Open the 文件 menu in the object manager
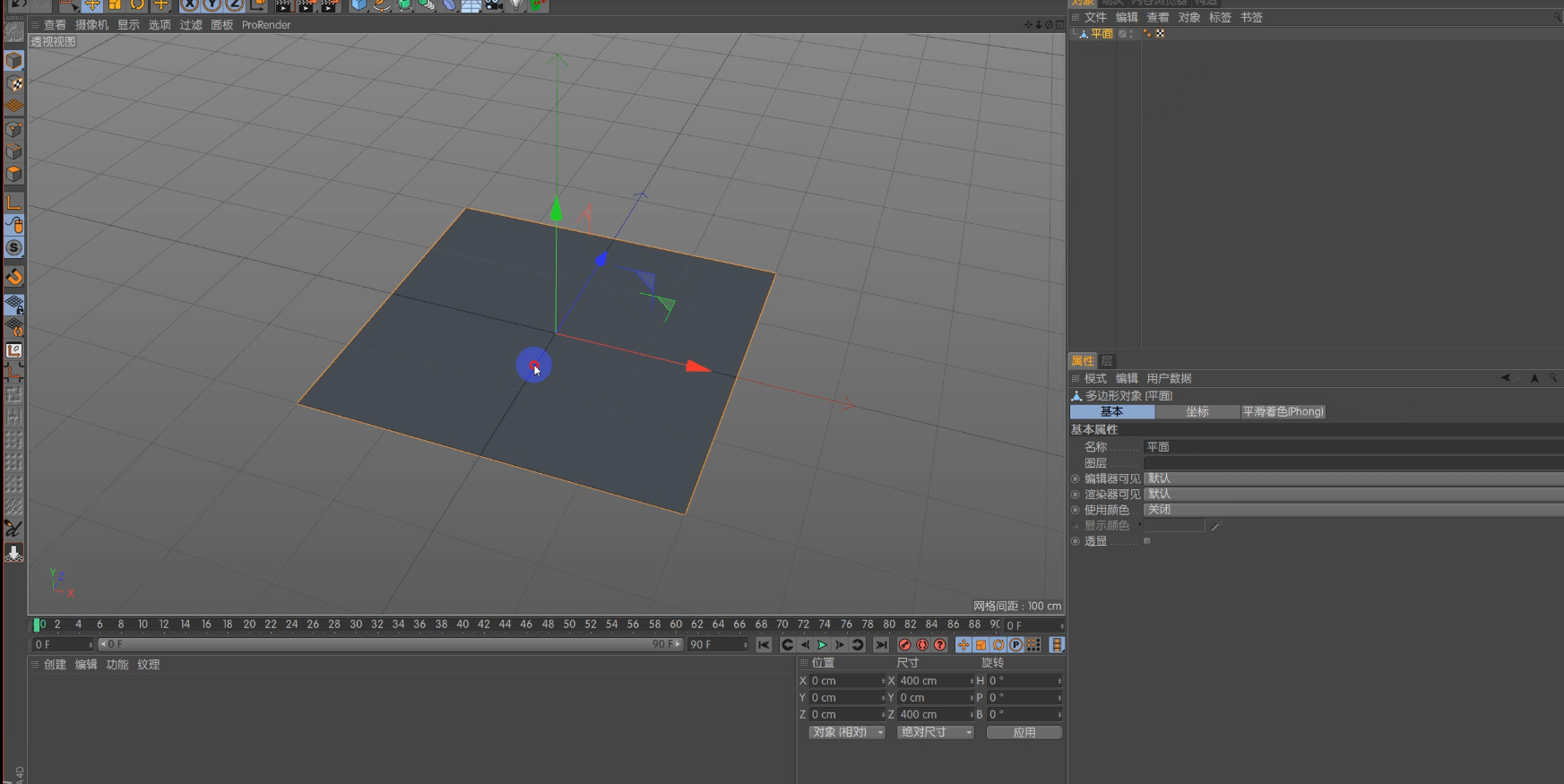 1096,17
